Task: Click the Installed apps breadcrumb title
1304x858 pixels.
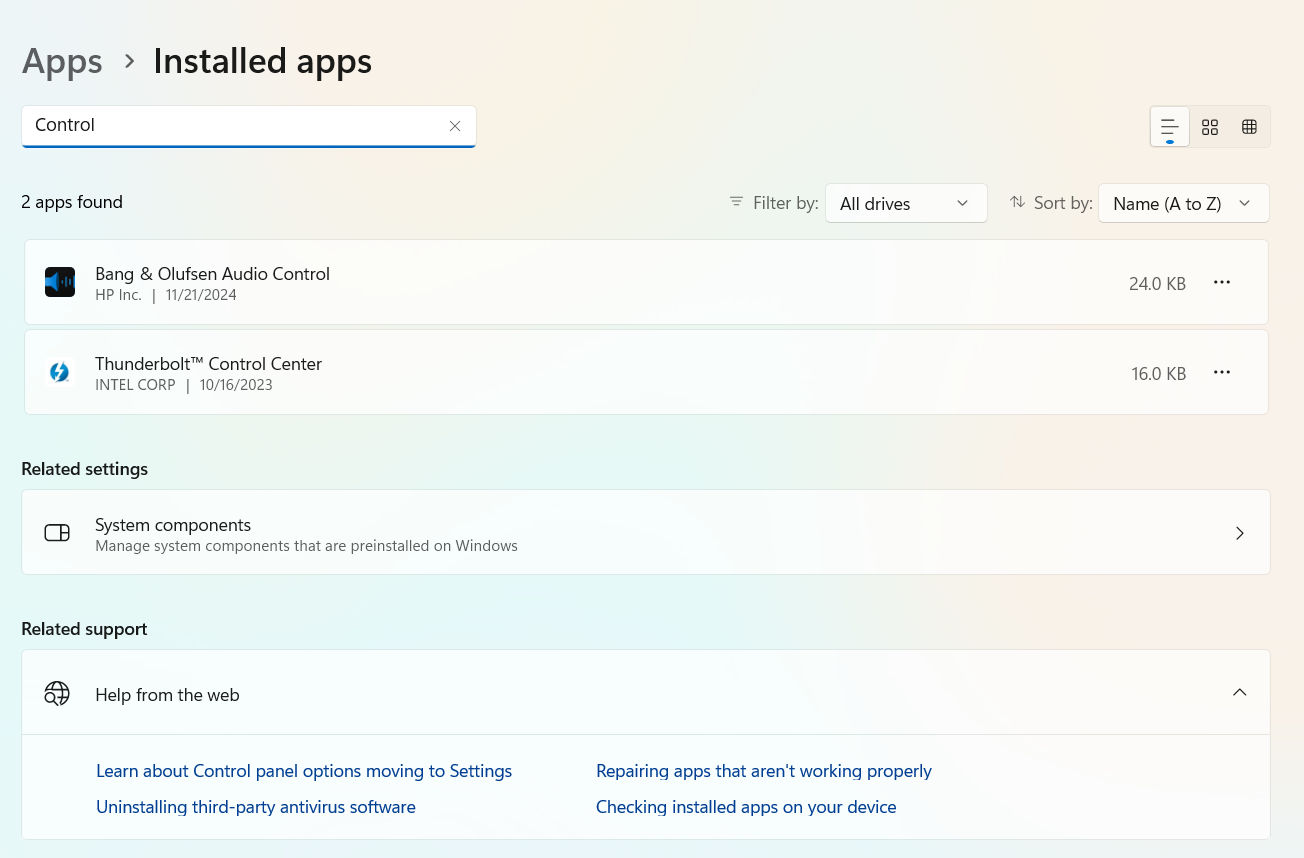Action: 262,61
